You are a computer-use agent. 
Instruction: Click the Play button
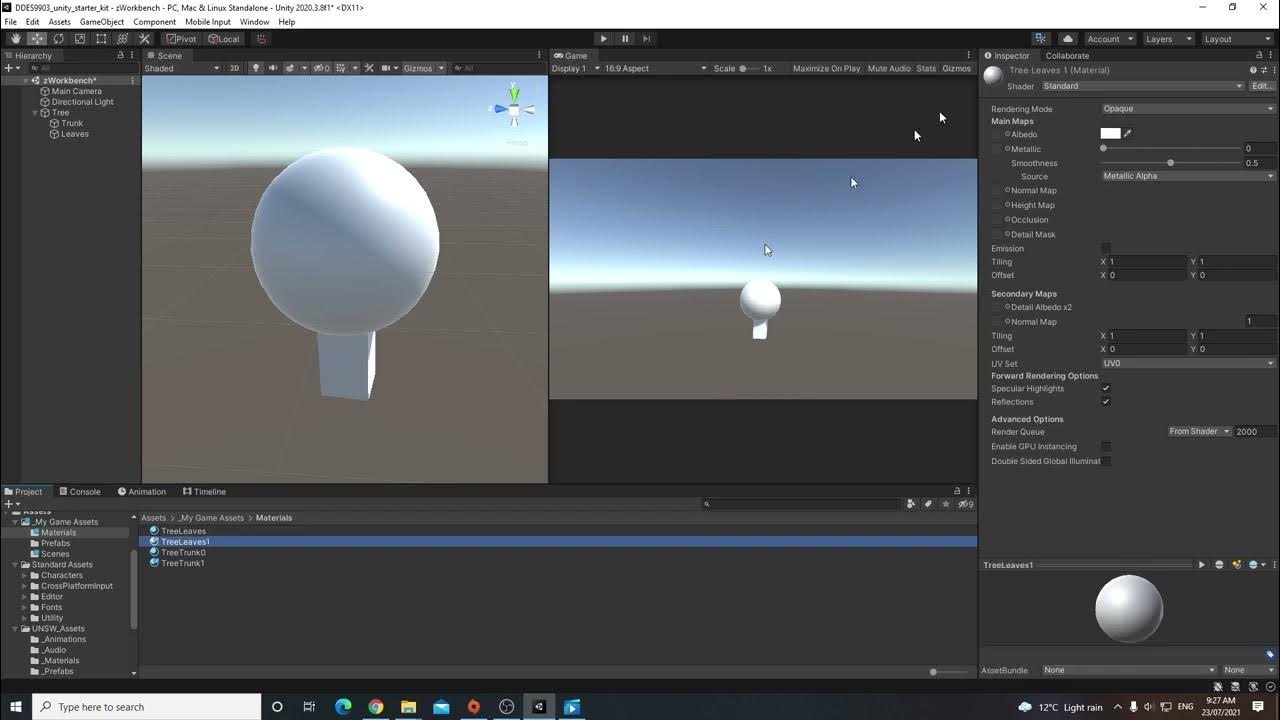tap(603, 39)
